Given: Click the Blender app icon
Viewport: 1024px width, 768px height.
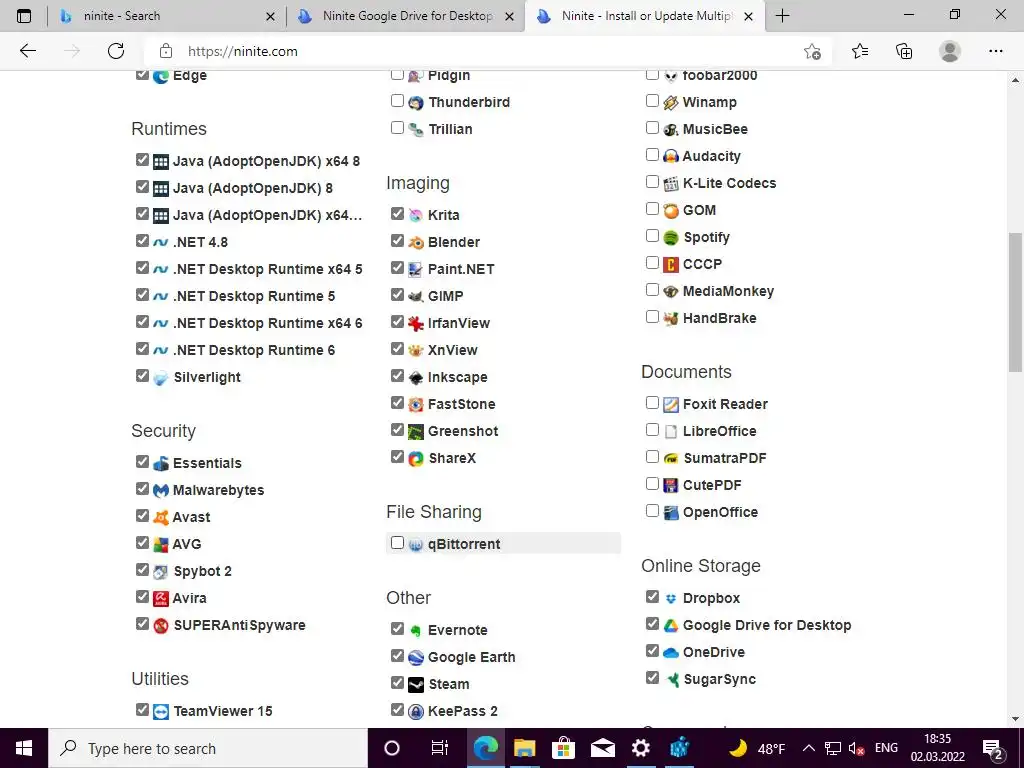Looking at the screenshot, I should click(416, 242).
